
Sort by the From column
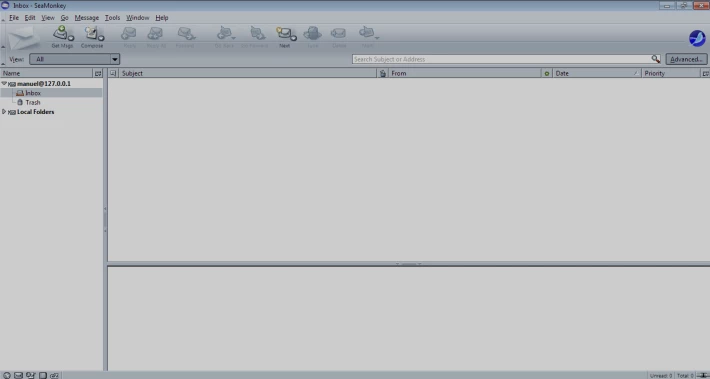click(x=465, y=73)
